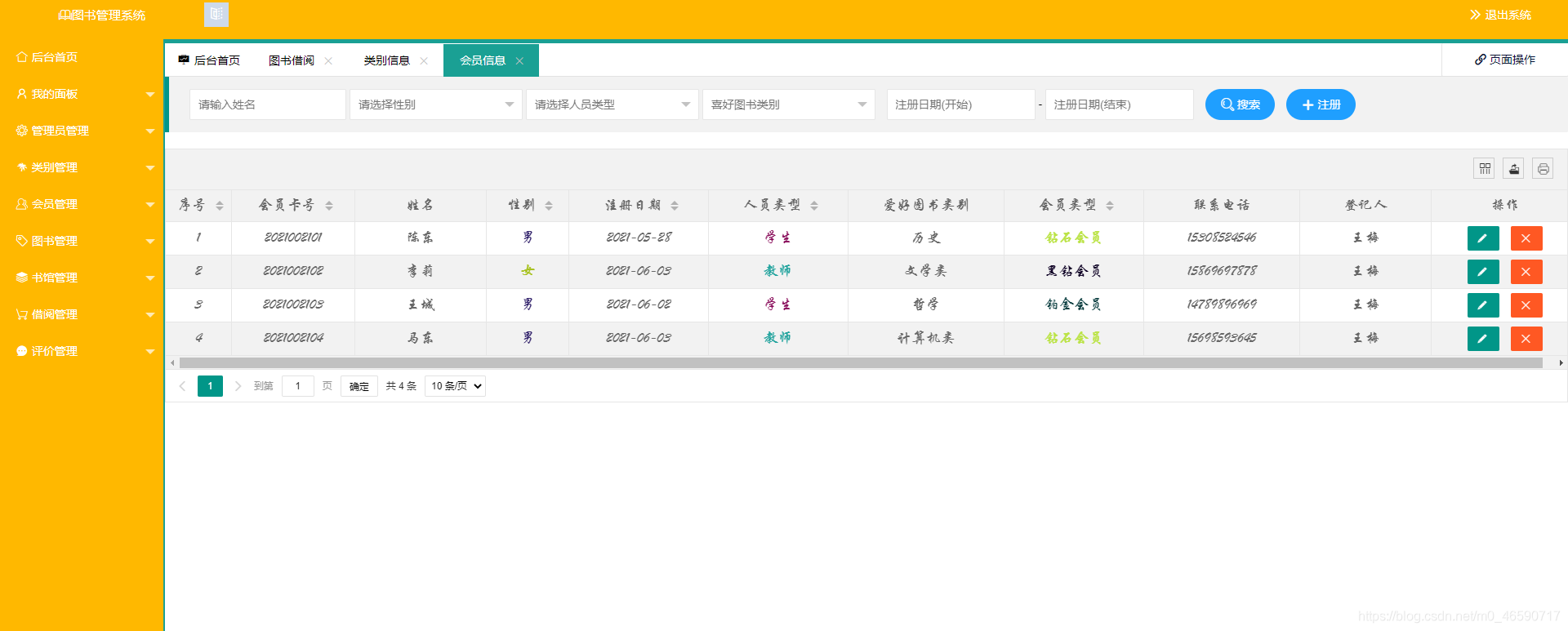Screen dimensions: 1568x631
Task: Expand 管理员管理 sidebar menu
Action: 82,131
